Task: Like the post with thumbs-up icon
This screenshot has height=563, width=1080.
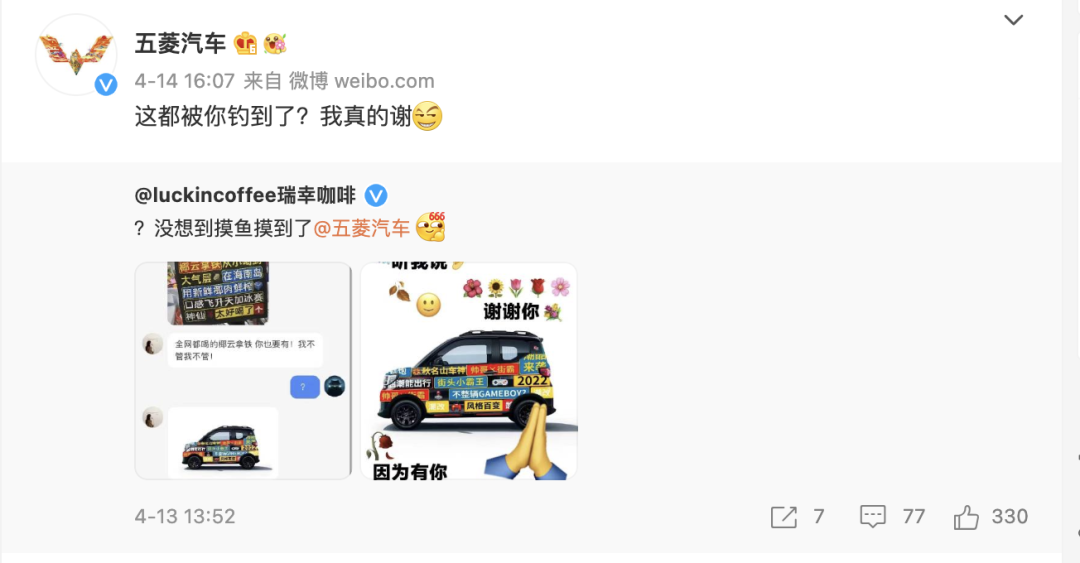Action: [x=966, y=517]
